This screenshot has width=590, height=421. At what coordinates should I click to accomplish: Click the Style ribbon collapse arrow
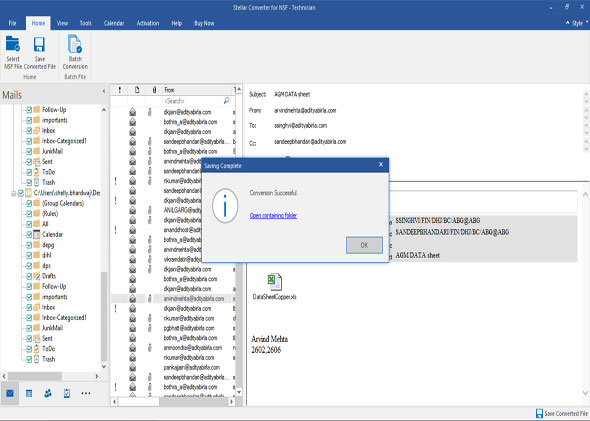coord(567,23)
